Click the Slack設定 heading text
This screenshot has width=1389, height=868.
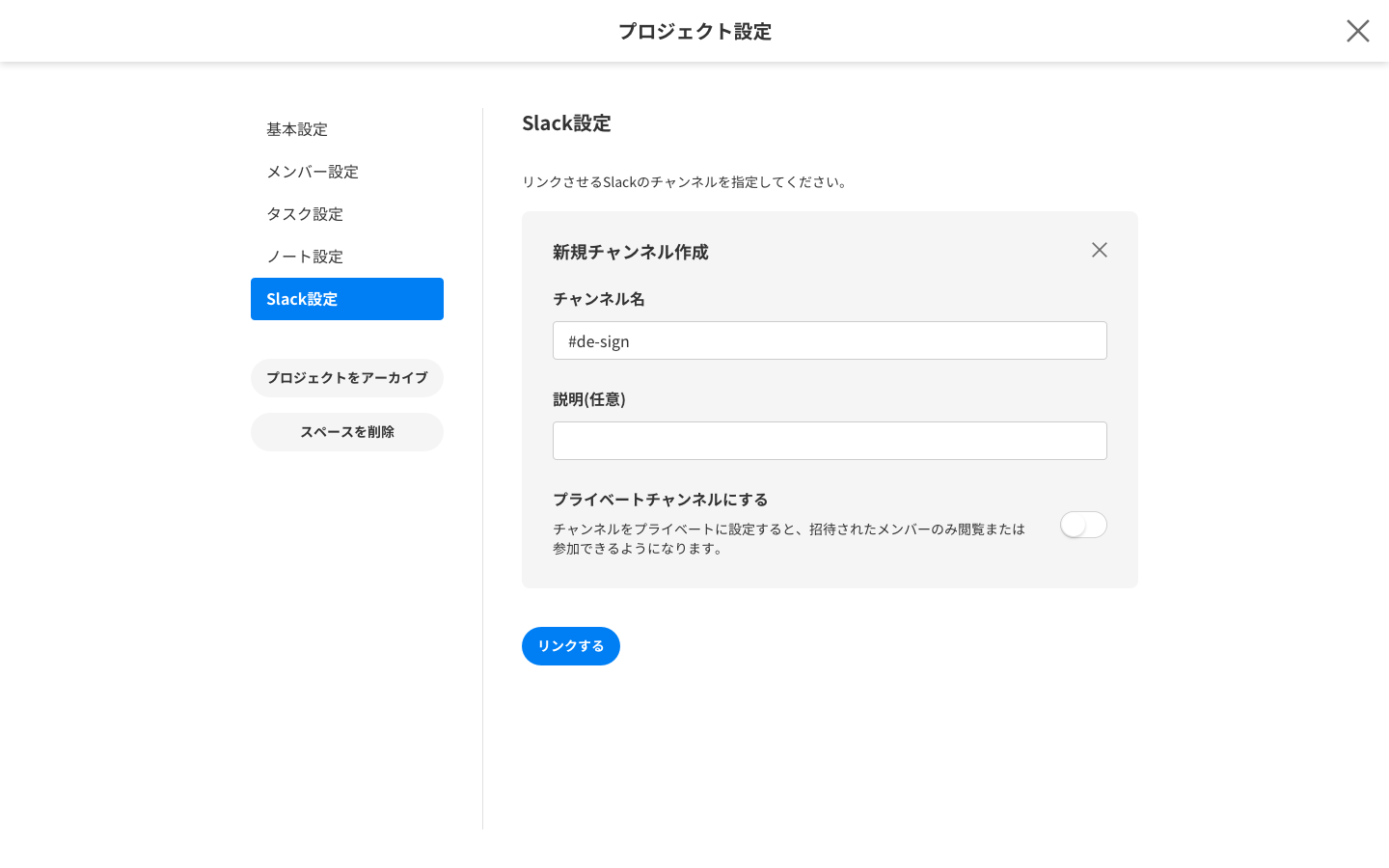[x=566, y=123]
